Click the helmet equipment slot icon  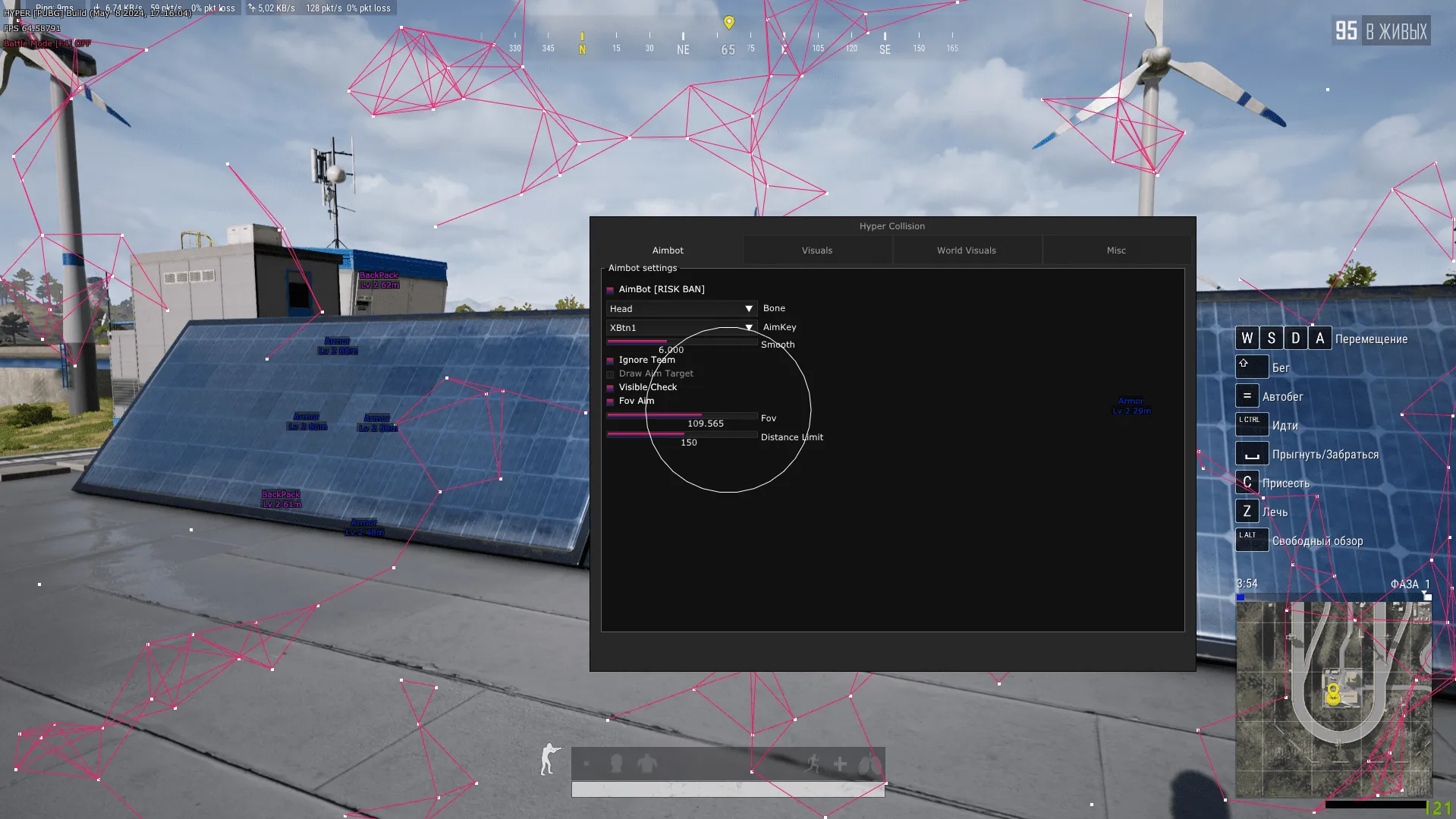click(616, 764)
